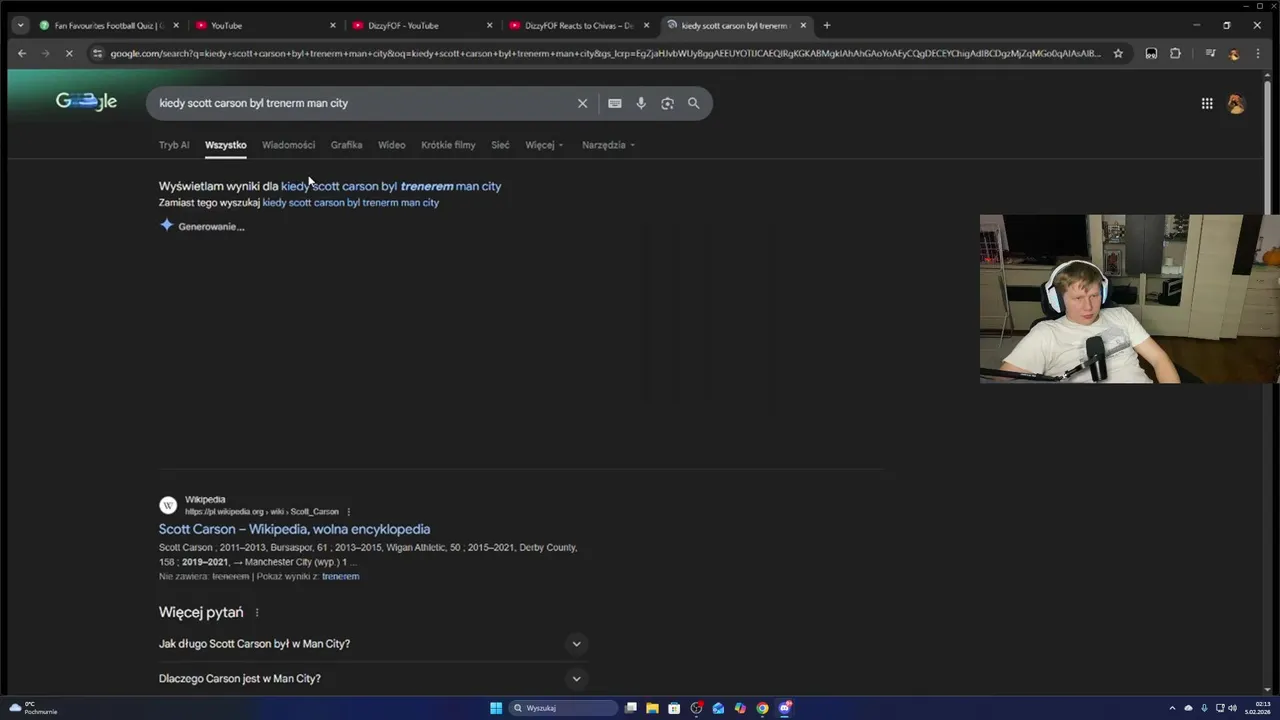Expand question Jak długo Scott Carson był

373,644
